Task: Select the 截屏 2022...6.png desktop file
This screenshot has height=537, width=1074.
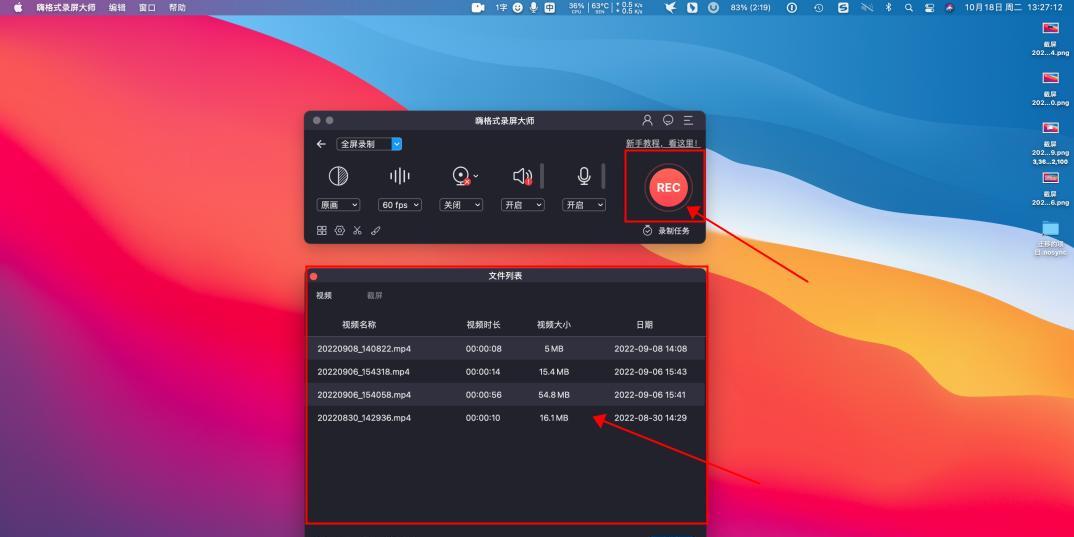Action: point(1050,189)
